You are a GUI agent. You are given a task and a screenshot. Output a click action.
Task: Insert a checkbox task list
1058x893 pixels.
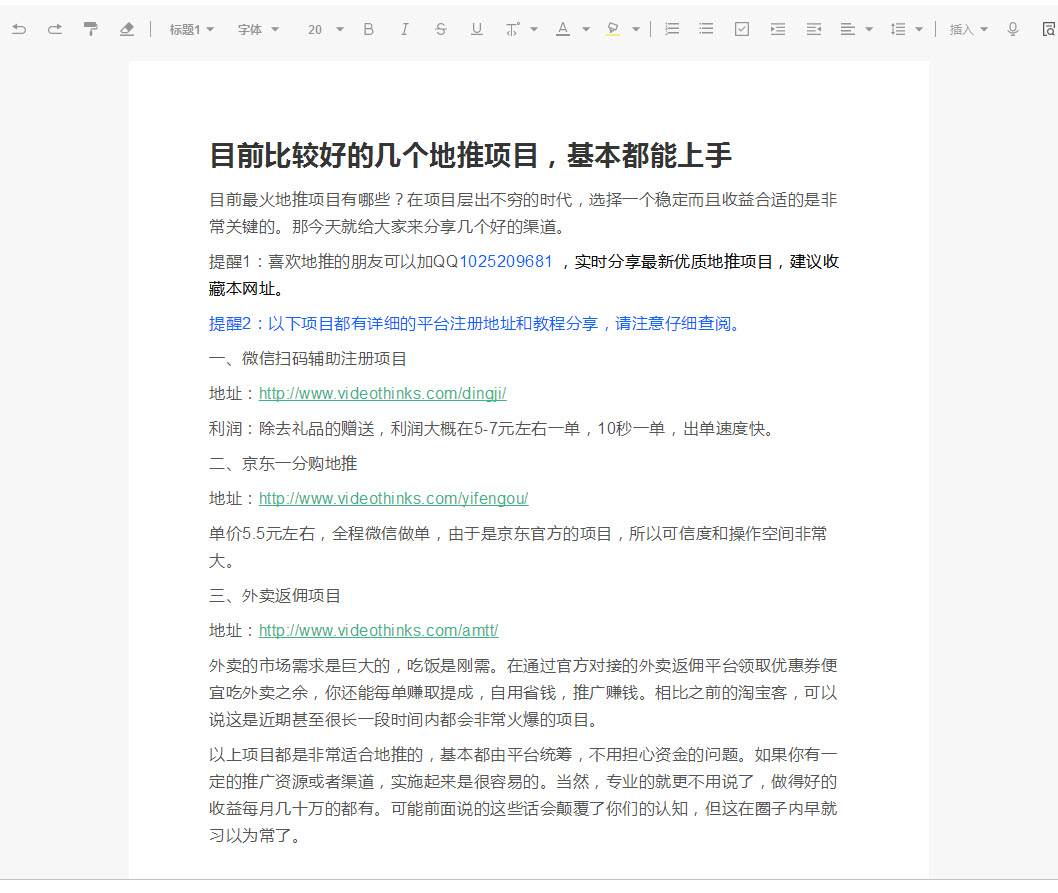click(742, 29)
